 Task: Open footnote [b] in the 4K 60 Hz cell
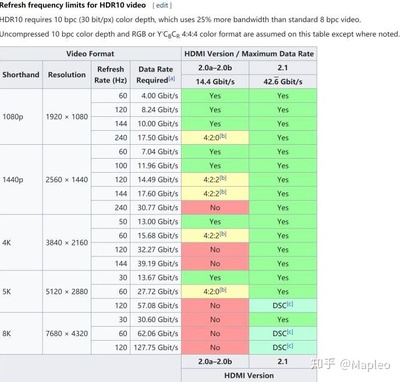[224, 234]
